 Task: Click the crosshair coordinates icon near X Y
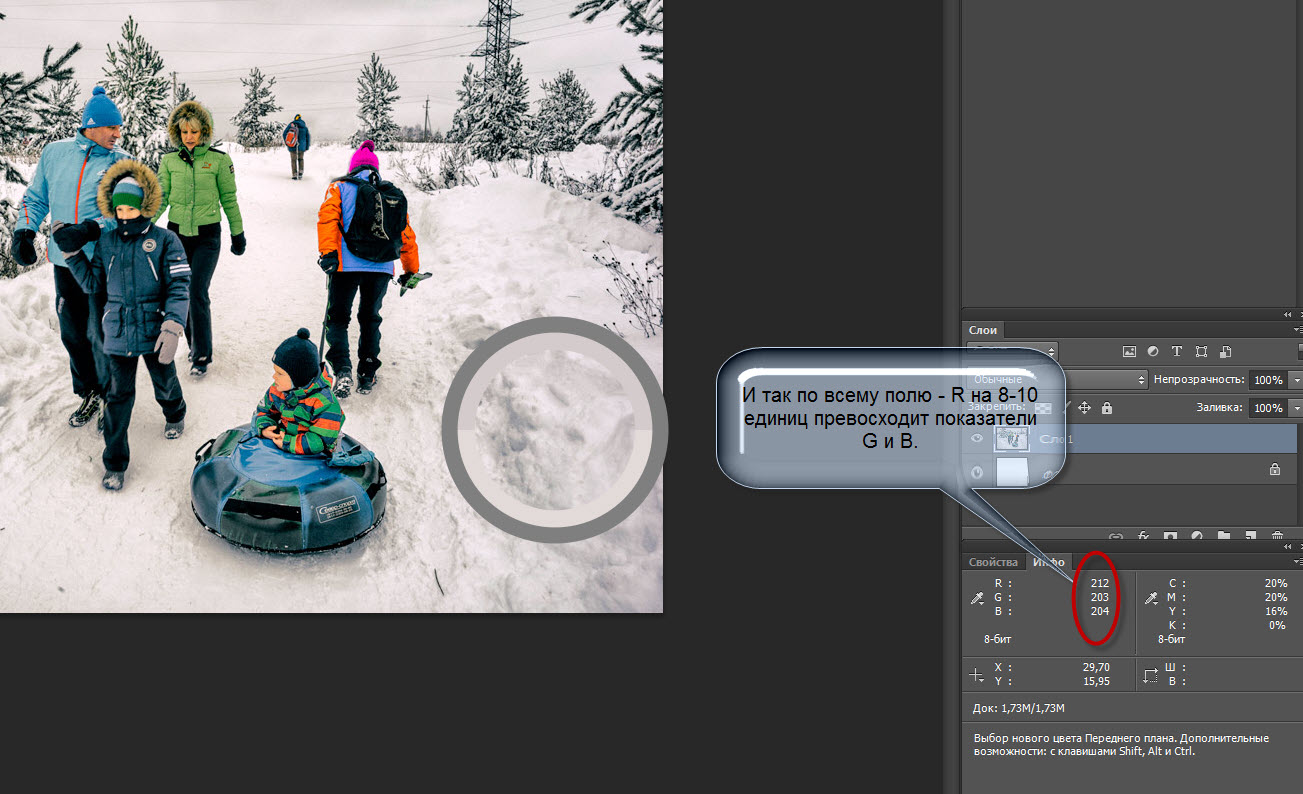pos(978,675)
